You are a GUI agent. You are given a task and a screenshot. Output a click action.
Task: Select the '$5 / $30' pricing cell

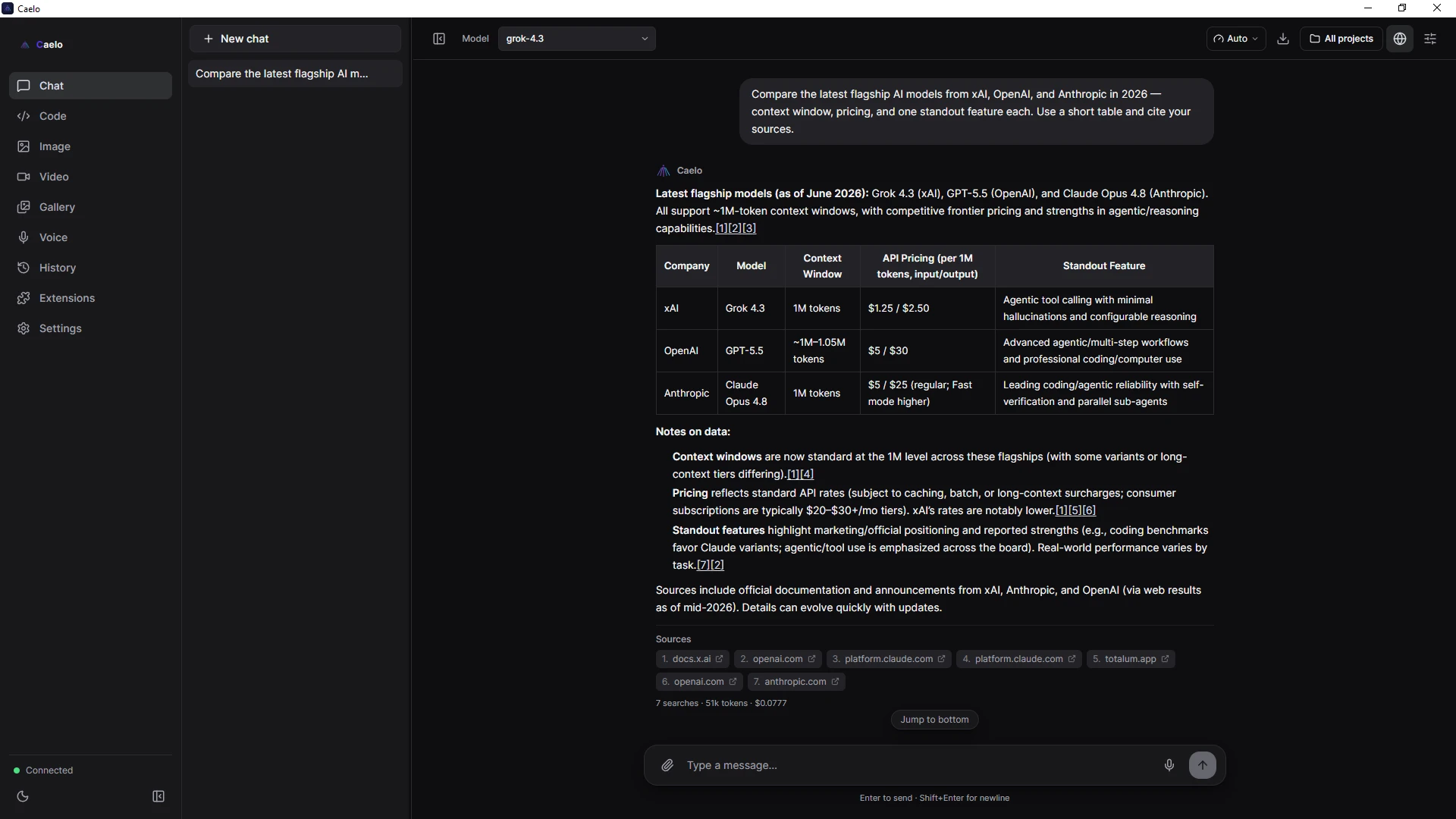click(x=927, y=351)
